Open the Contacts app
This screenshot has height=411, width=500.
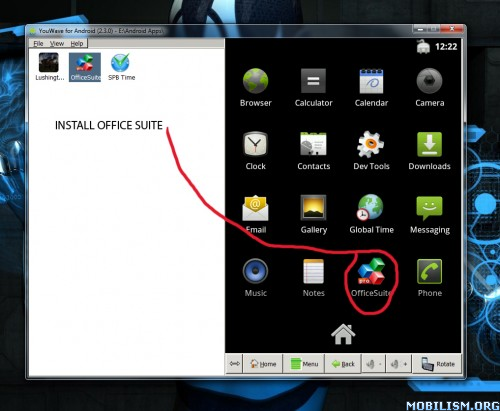[x=313, y=151]
